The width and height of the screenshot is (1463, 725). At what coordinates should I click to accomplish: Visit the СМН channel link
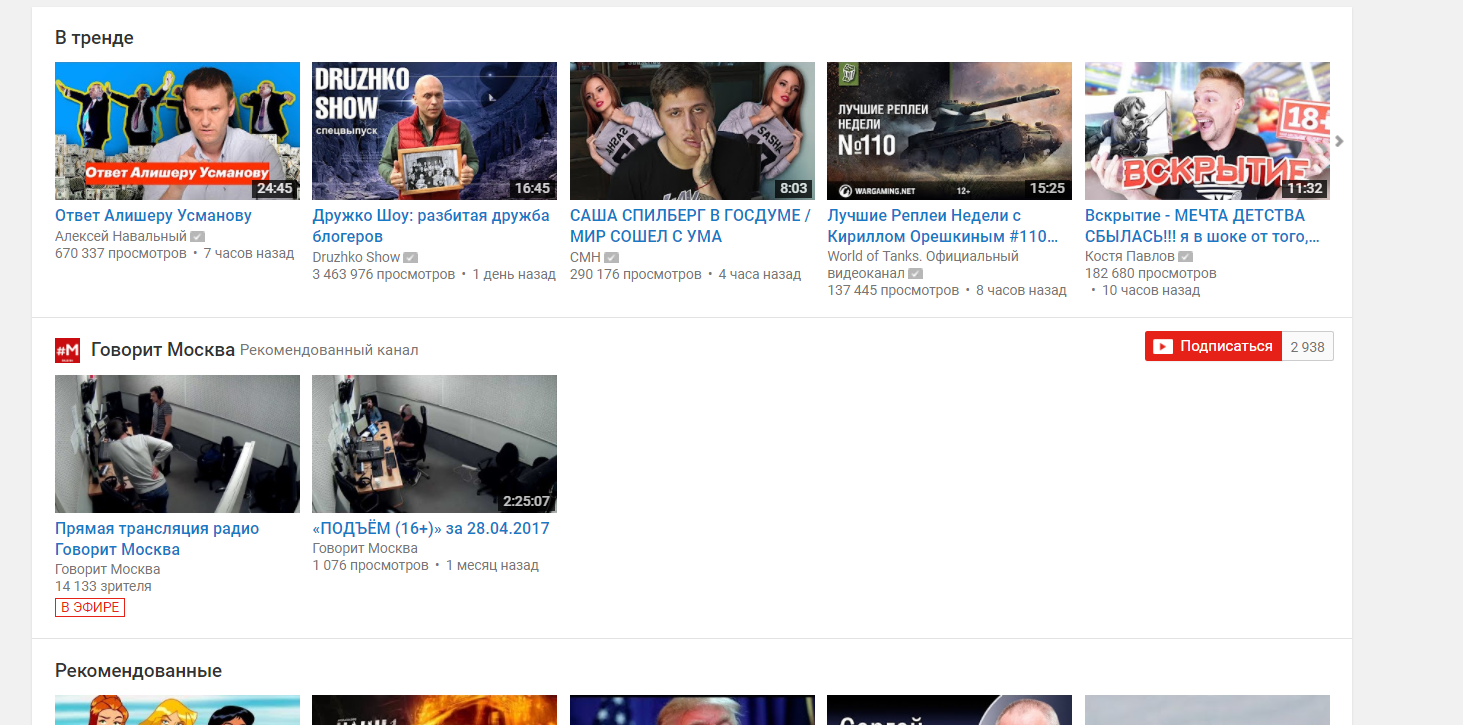585,258
